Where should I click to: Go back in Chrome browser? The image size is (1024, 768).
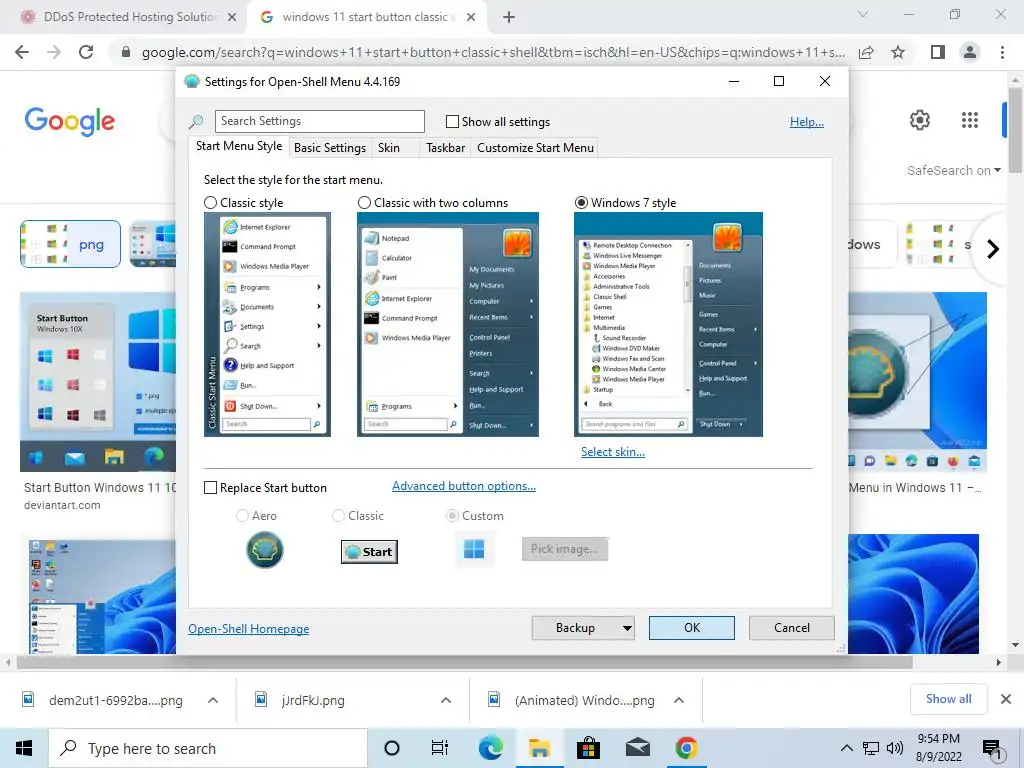tap(22, 52)
